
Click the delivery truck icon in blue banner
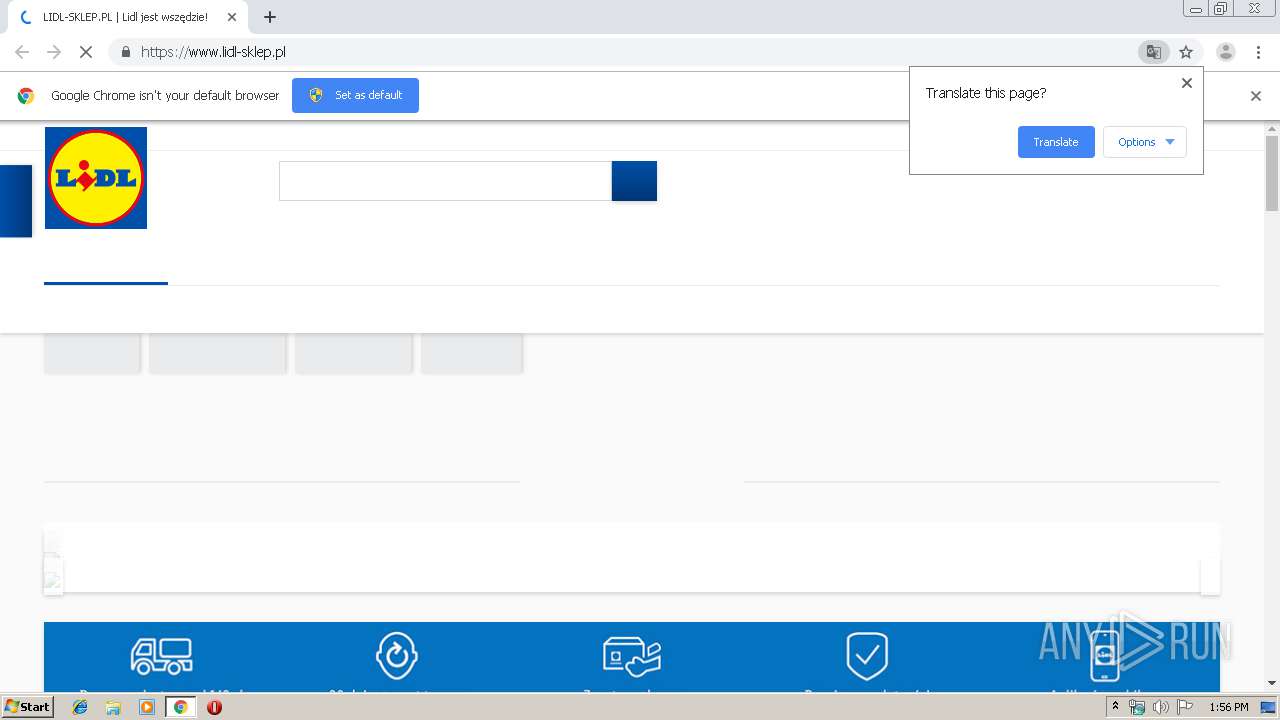tap(161, 656)
